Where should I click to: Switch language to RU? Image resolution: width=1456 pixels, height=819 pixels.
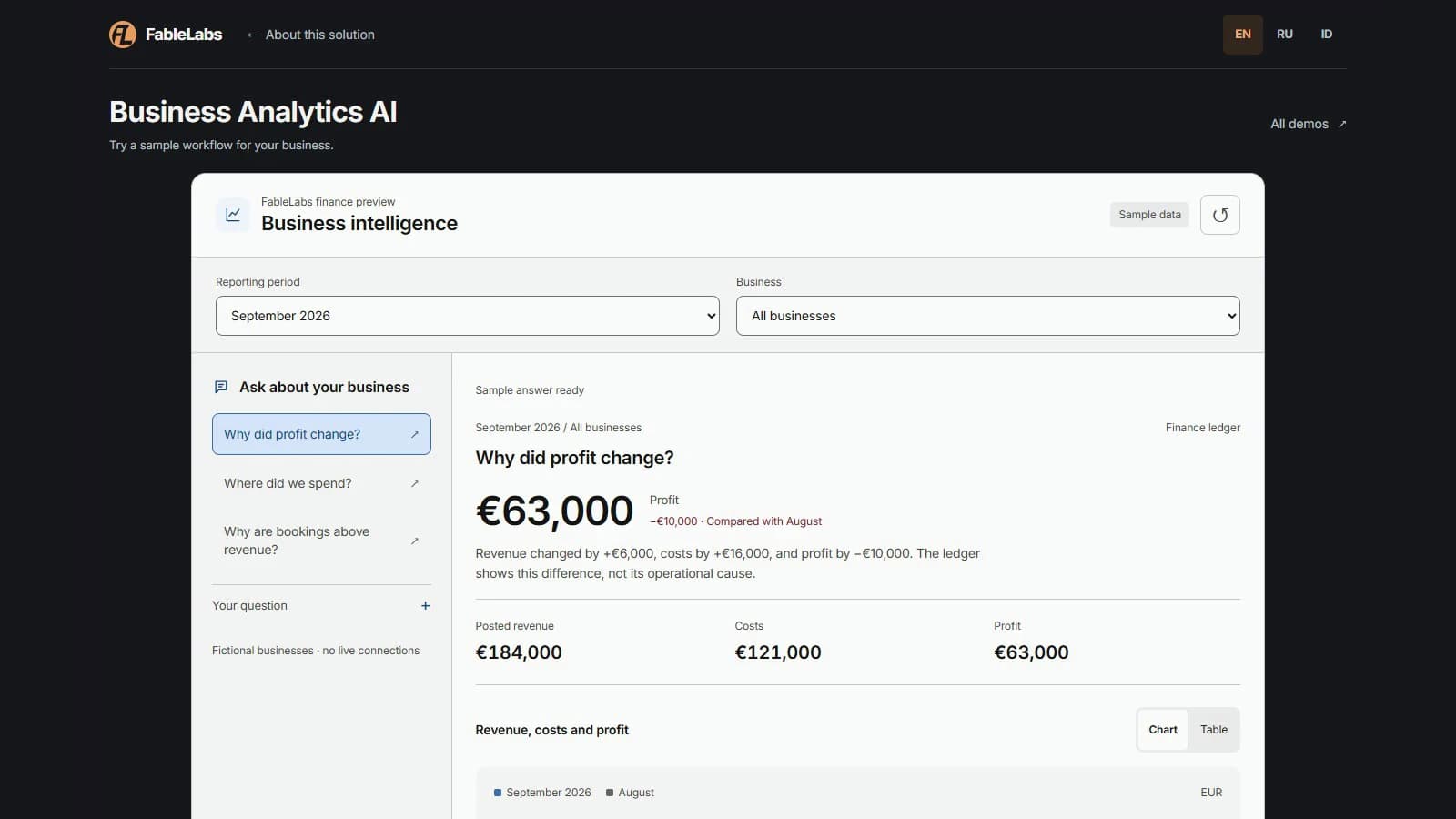[1285, 35]
